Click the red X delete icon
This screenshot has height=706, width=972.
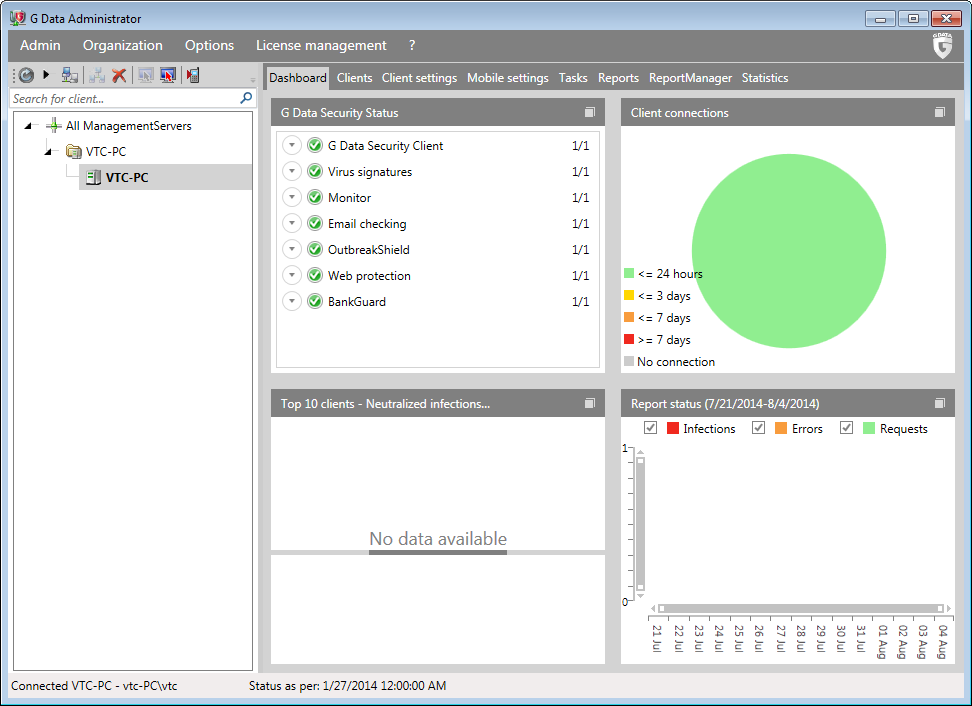pyautogui.click(x=119, y=75)
